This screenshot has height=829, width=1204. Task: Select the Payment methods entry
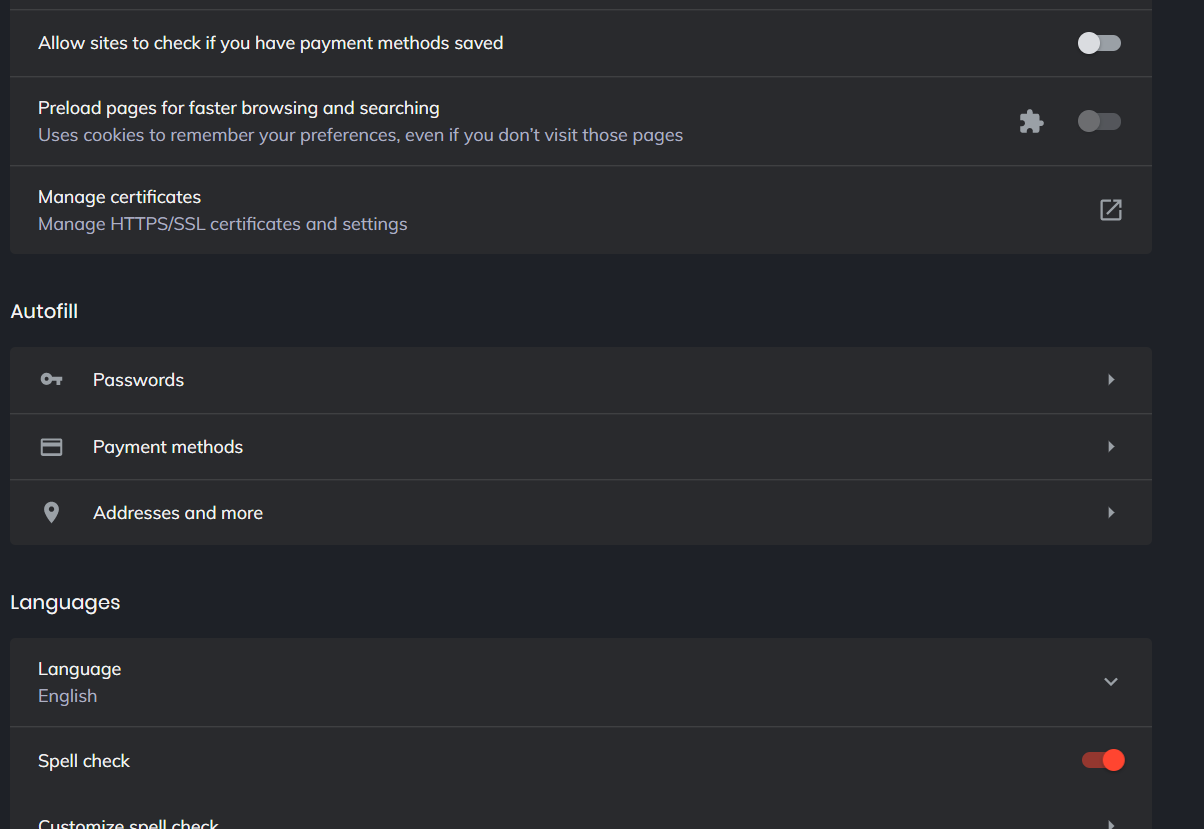[x=168, y=447]
